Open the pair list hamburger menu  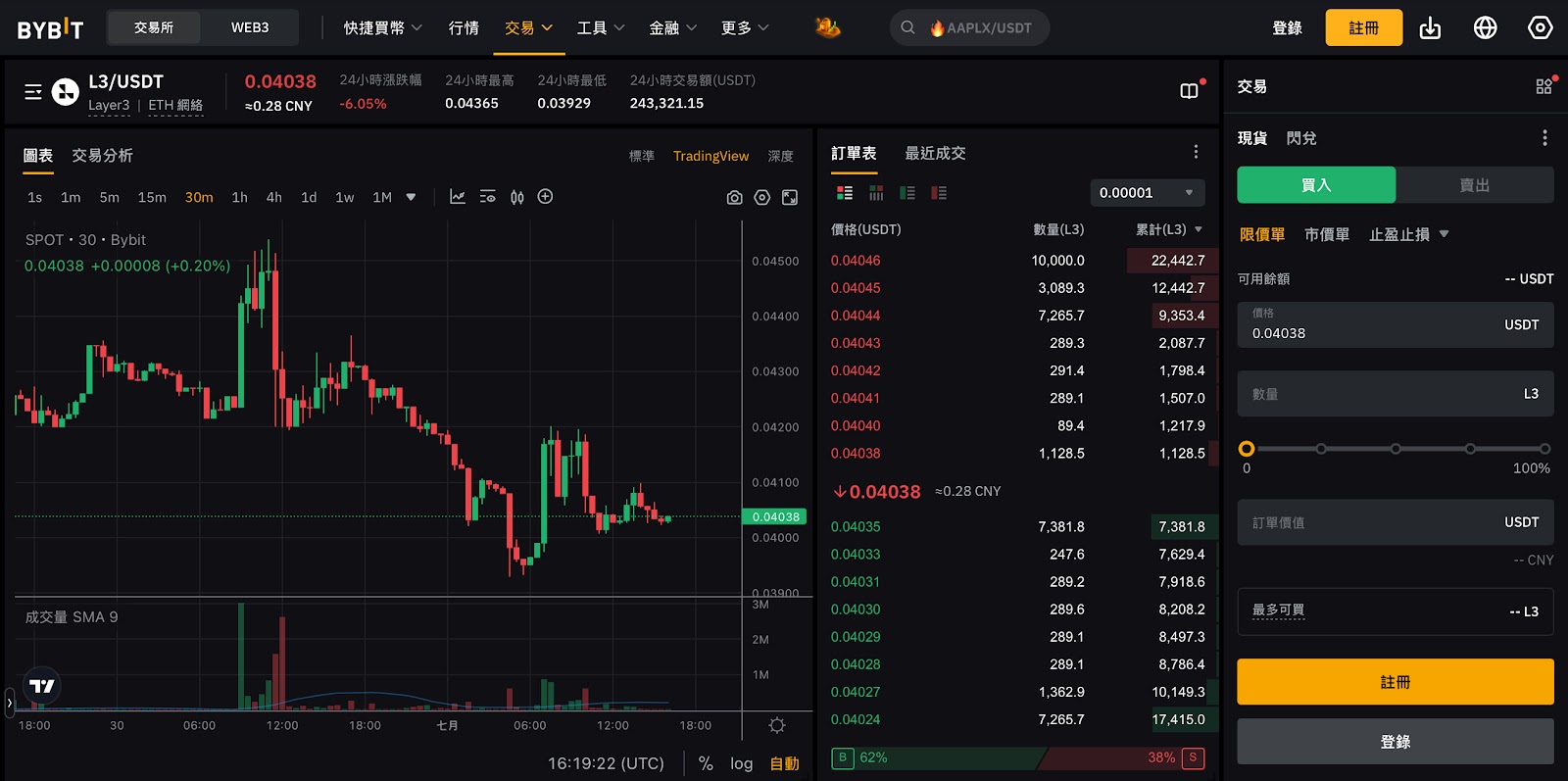coord(33,92)
